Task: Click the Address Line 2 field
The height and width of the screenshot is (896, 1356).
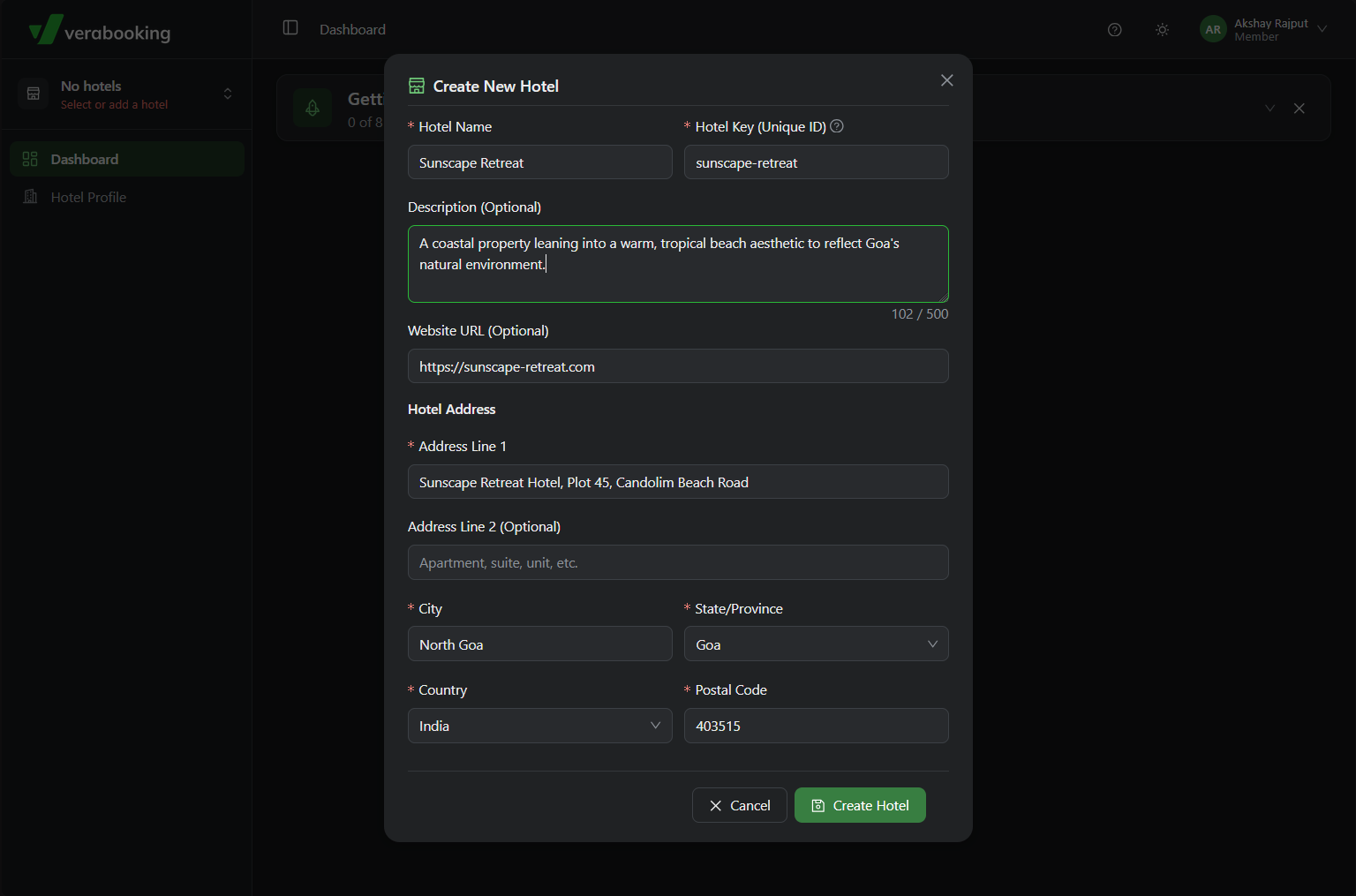Action: click(x=678, y=562)
